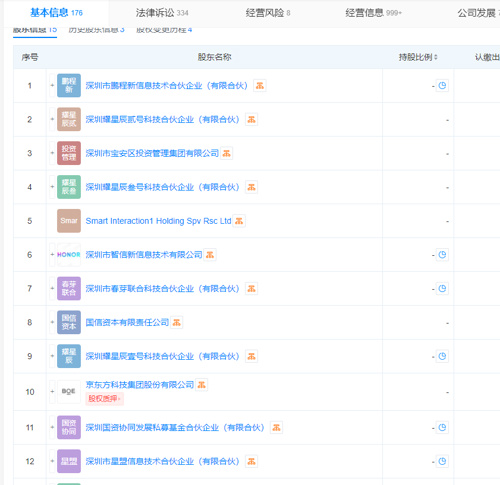Switch to 基本信息 tab
500x485 pixels.
(x=56, y=13)
